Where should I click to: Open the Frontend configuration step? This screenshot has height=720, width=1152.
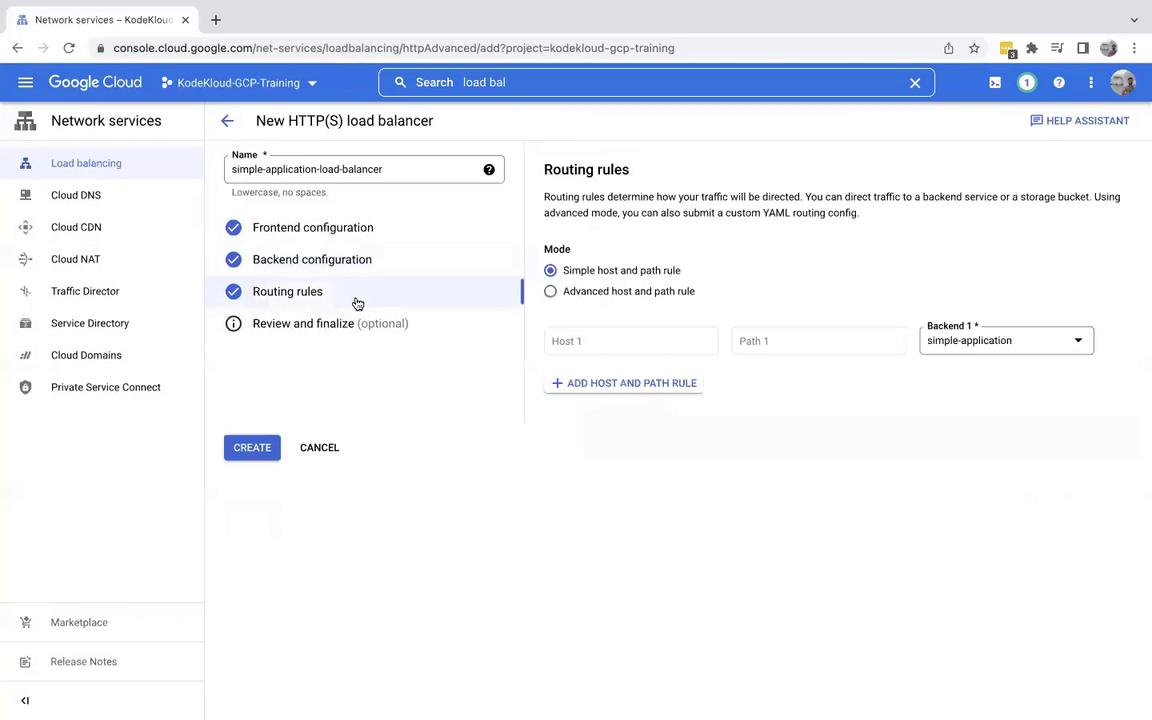click(x=312, y=228)
